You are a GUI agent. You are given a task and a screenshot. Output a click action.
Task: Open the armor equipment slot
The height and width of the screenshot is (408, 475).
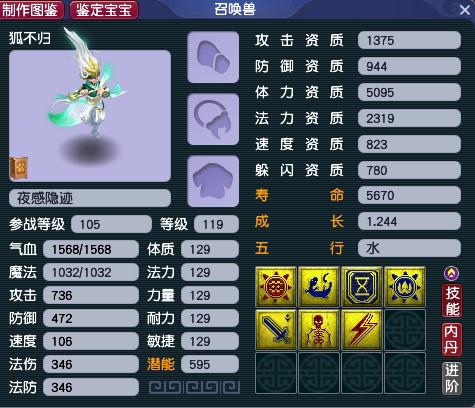tap(213, 181)
